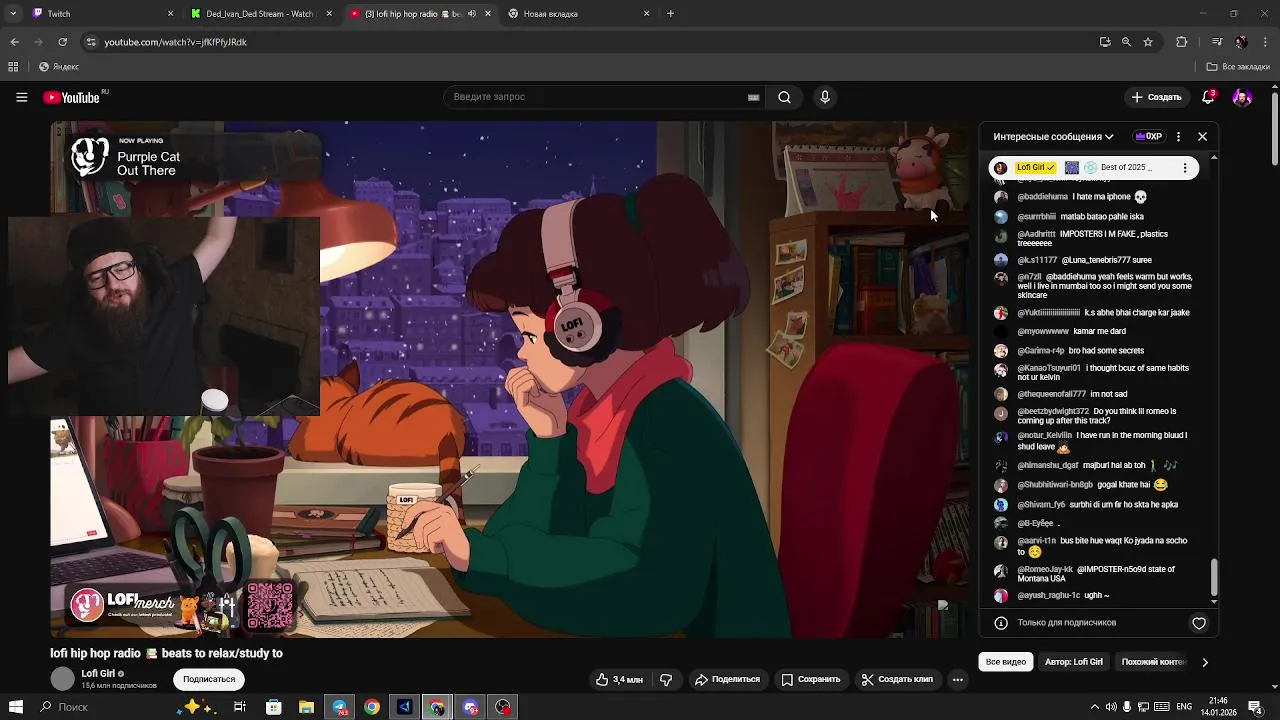Open the tab search dropdown arrow
This screenshot has height=720, width=1280.
pos(13,14)
